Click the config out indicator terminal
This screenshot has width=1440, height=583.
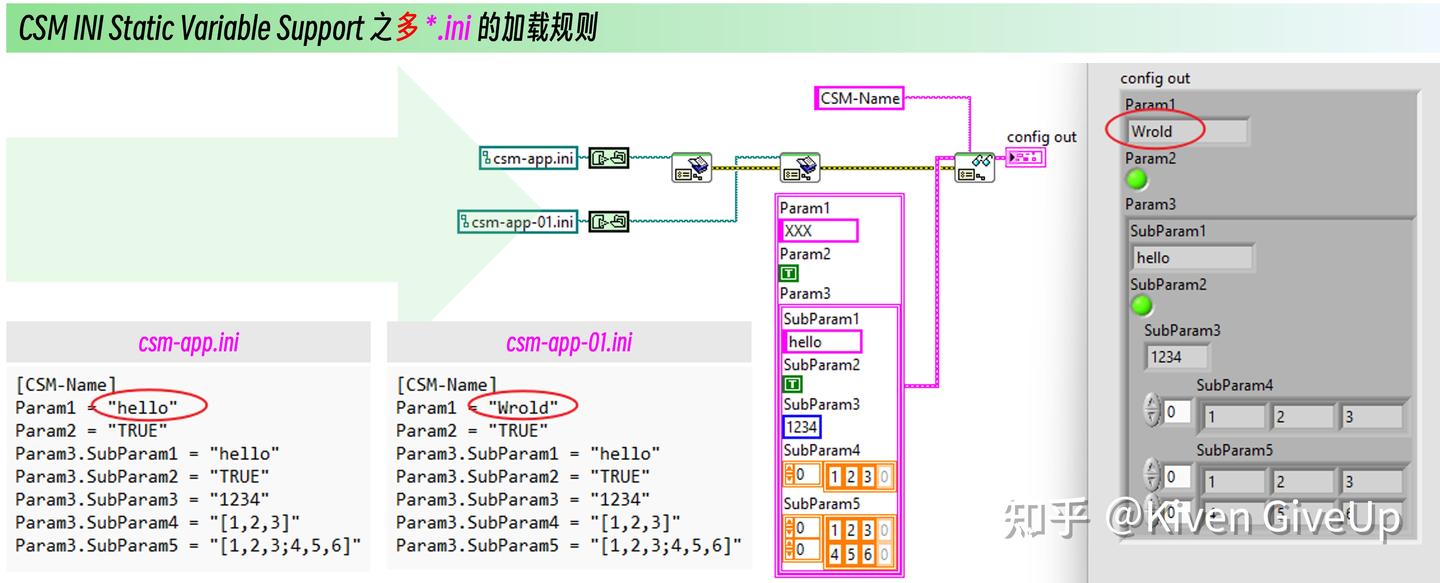(1026, 158)
